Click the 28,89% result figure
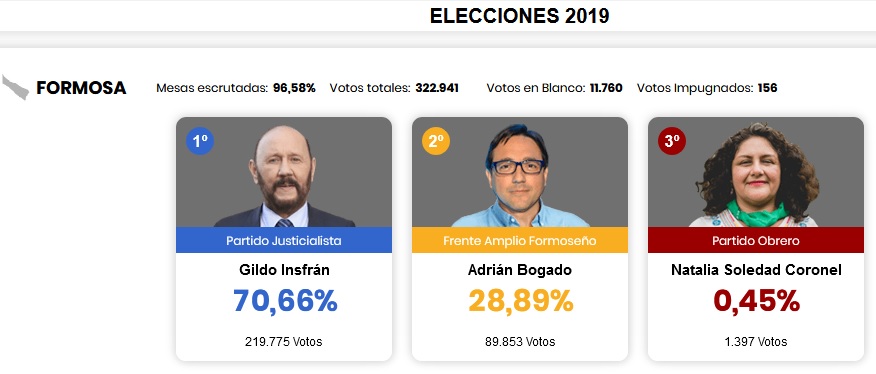 pyautogui.click(x=521, y=301)
